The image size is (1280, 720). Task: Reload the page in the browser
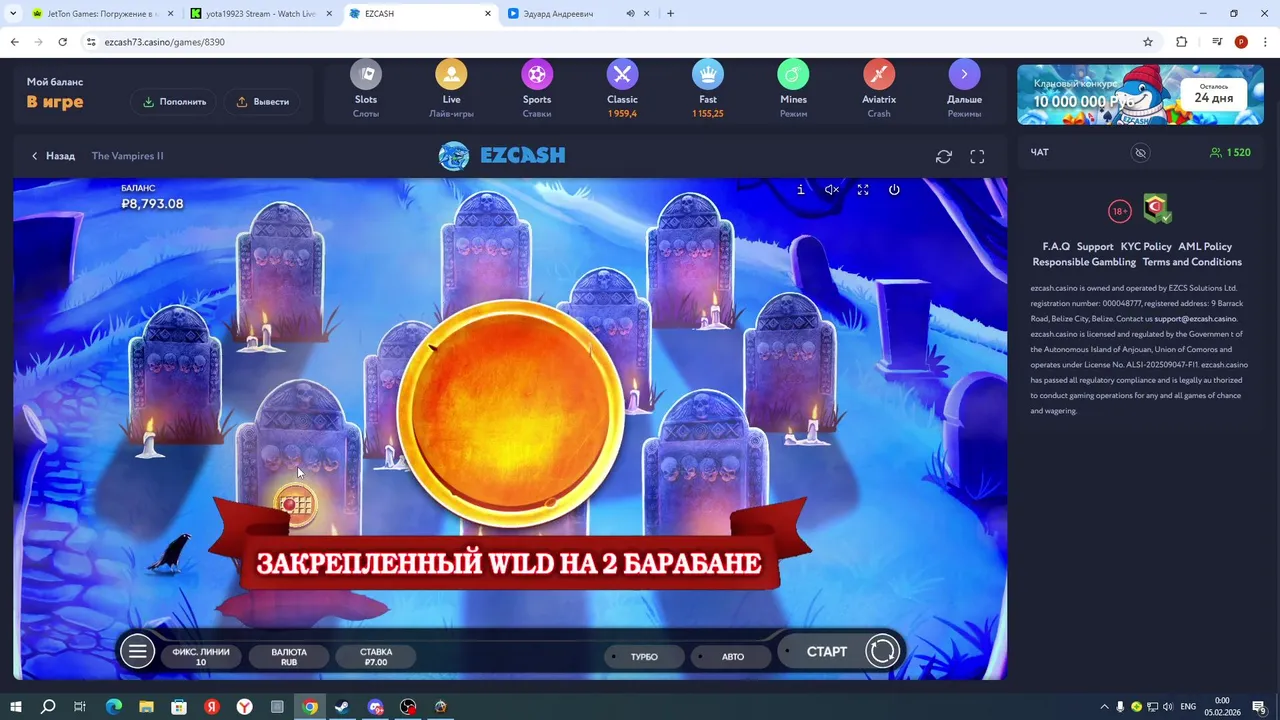(63, 42)
